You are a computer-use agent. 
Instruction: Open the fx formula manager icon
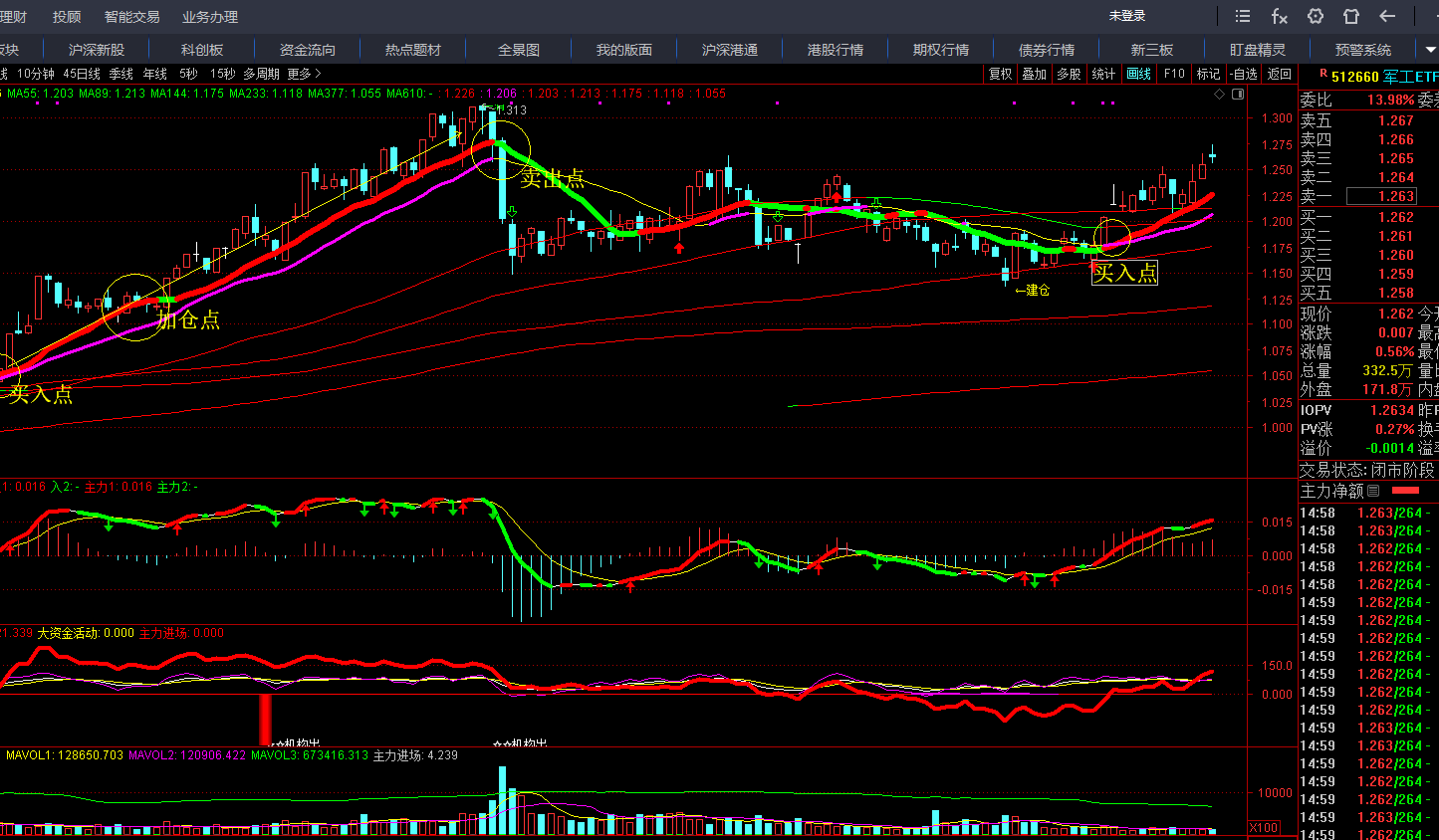(1280, 16)
